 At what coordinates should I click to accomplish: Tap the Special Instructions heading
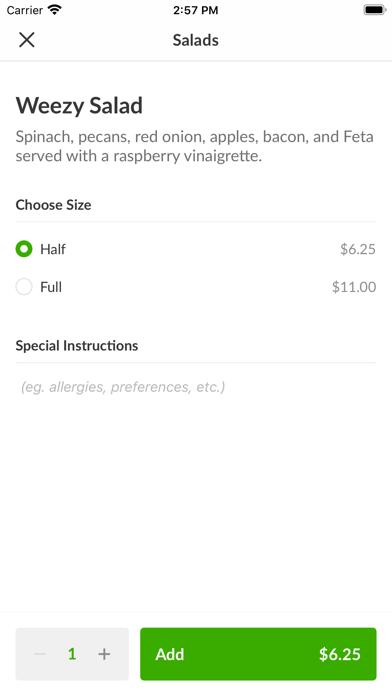[x=77, y=345]
